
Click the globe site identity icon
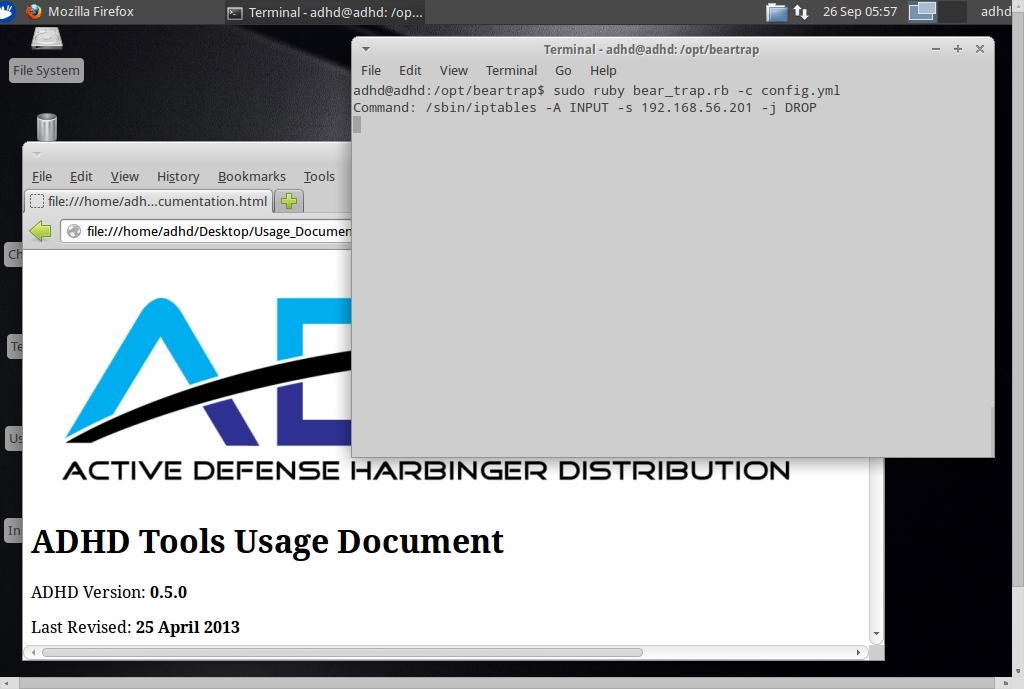tap(74, 231)
